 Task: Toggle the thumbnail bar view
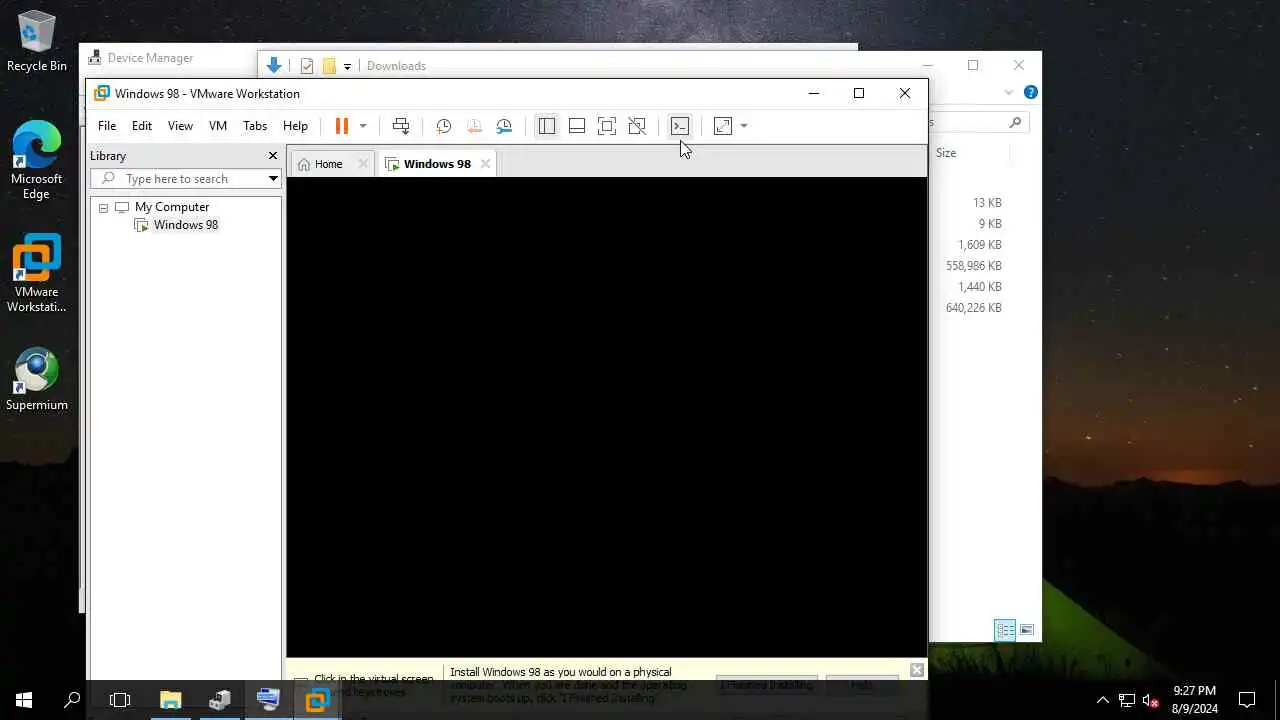577,126
